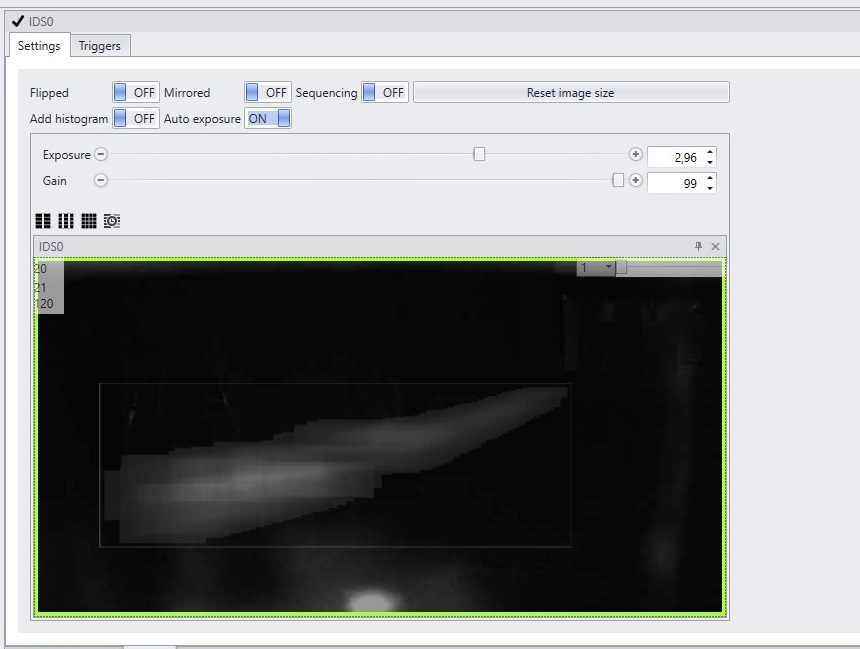The width and height of the screenshot is (860, 649).
Task: Decrease Exposure with the down spinner arrow
Action: (710, 162)
